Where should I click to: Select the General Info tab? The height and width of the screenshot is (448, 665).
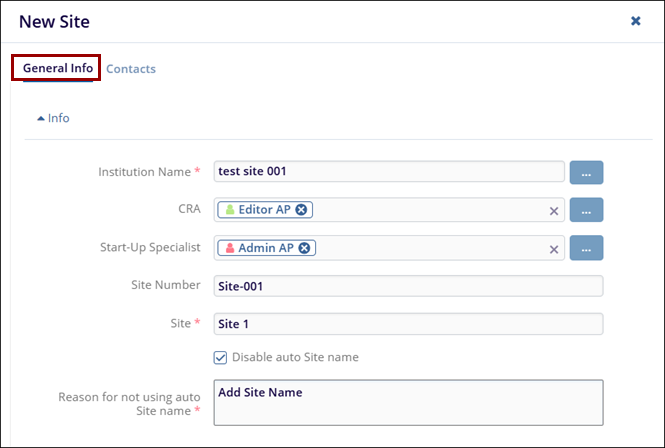click(58, 68)
